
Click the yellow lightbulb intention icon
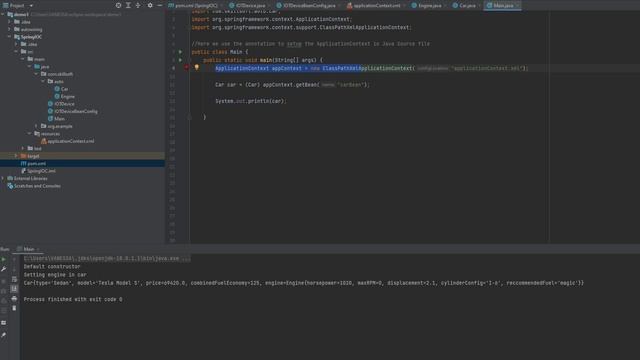[196, 67]
